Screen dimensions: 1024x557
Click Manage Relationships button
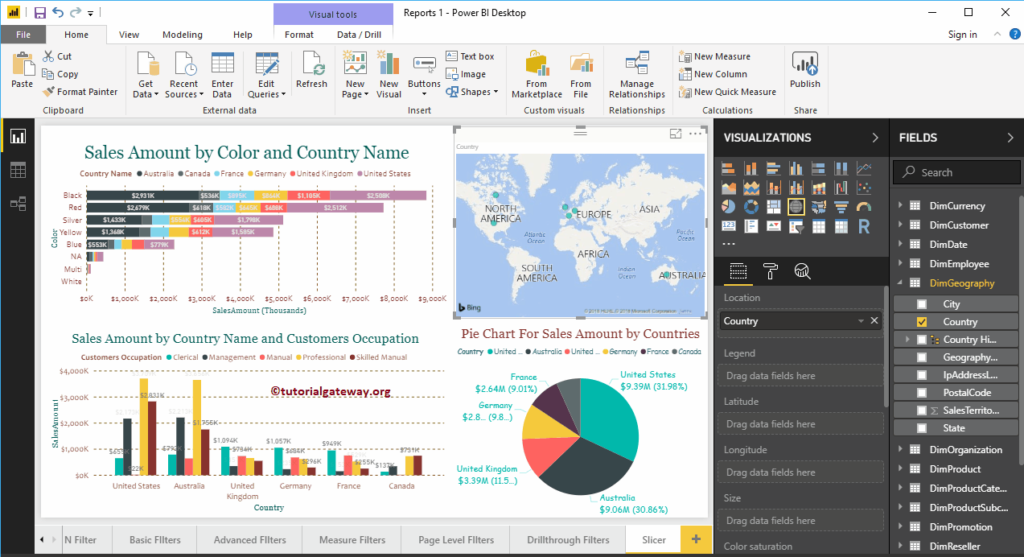[637, 74]
